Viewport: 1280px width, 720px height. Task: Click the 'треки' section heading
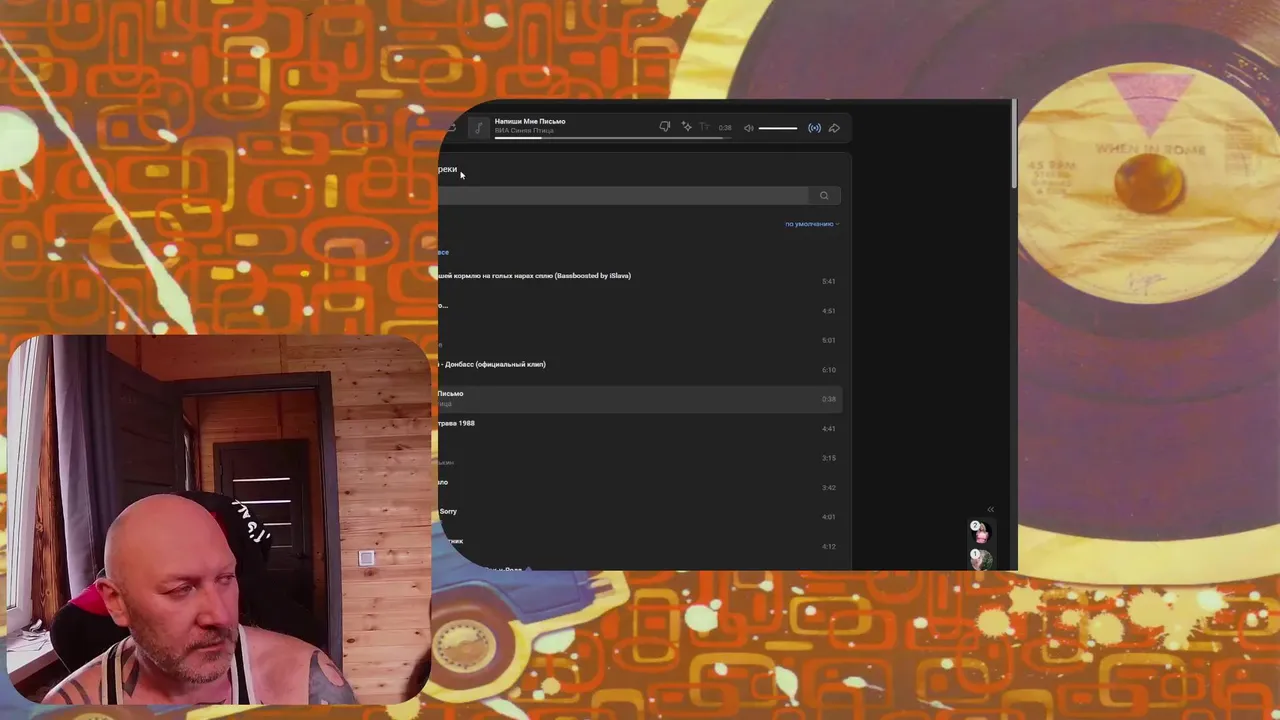tap(447, 169)
